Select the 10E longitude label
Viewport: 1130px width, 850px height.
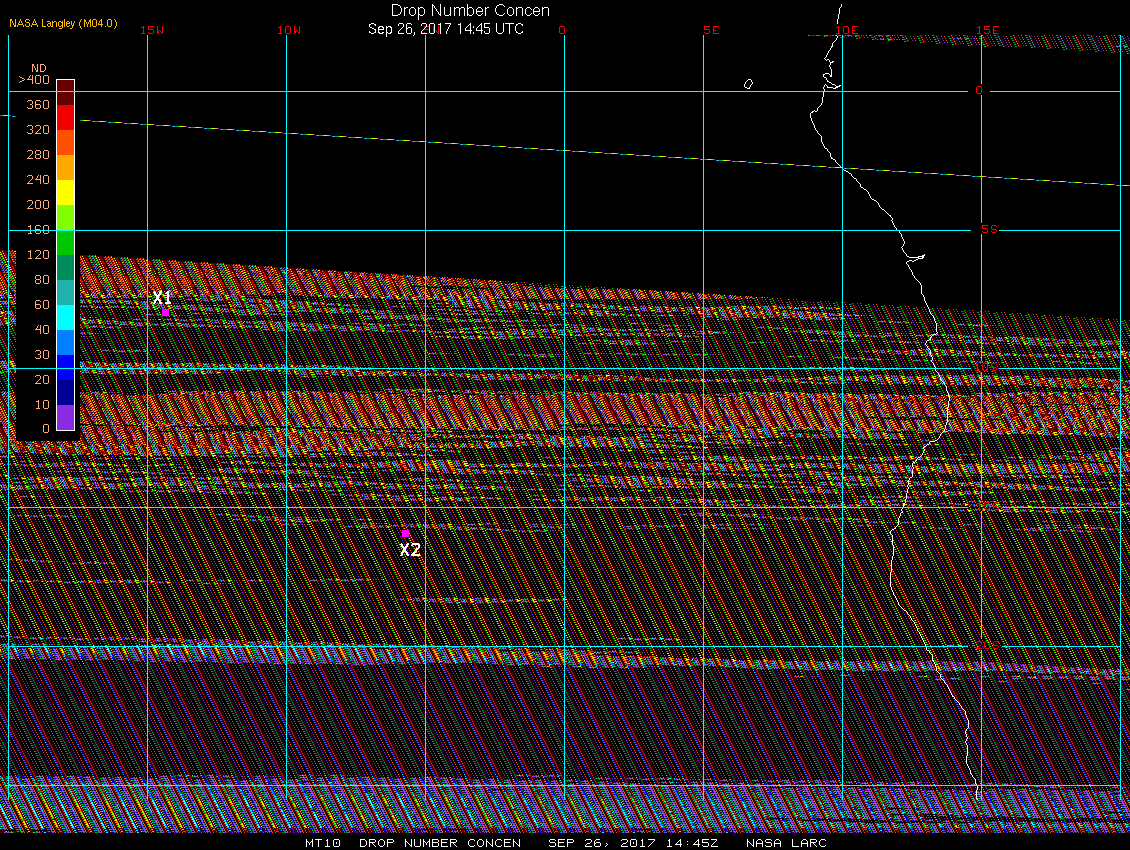pos(846,30)
